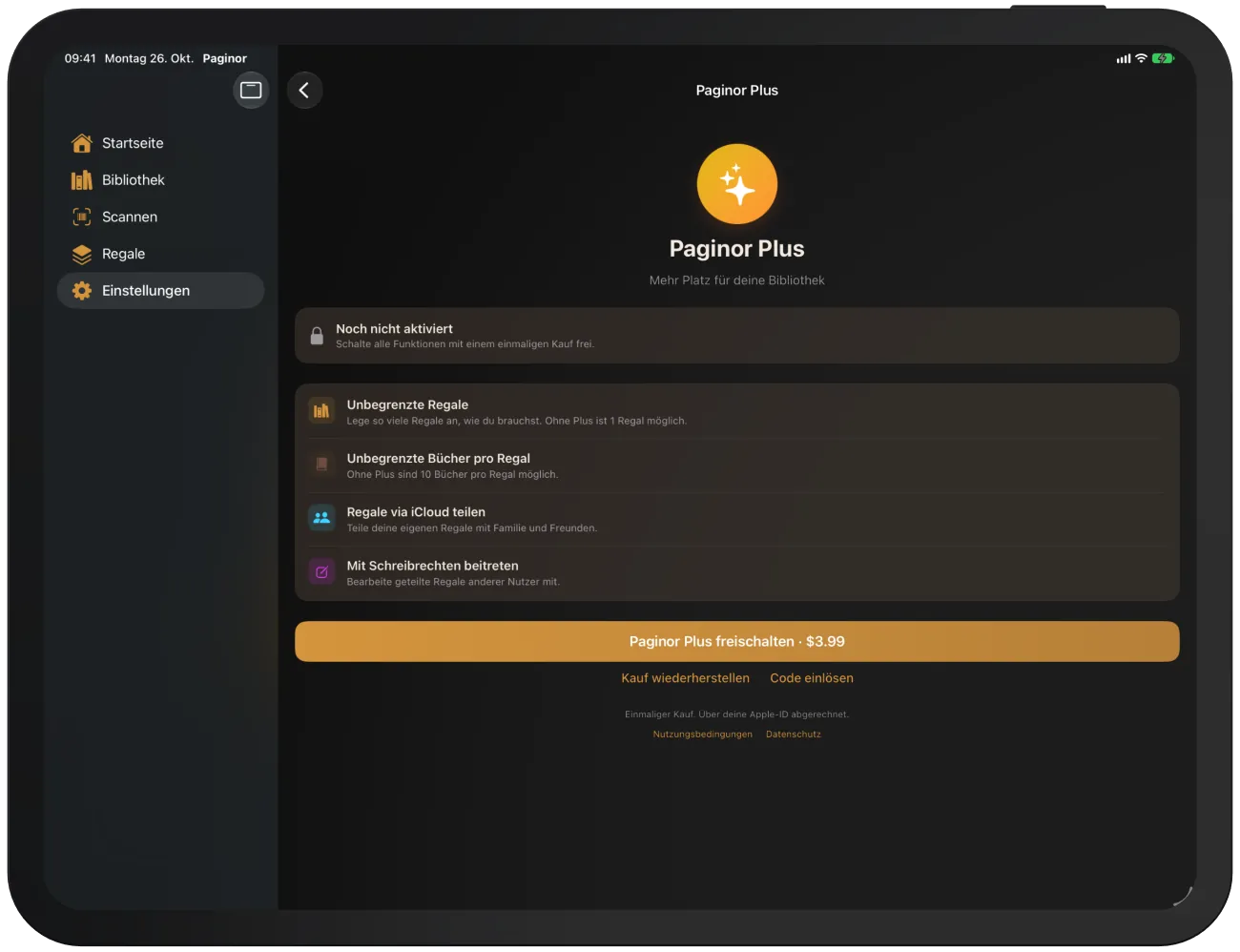This screenshot has height=952, width=1240.
Task: Open the Nutzungsbedingungen link
Action: pos(703,735)
